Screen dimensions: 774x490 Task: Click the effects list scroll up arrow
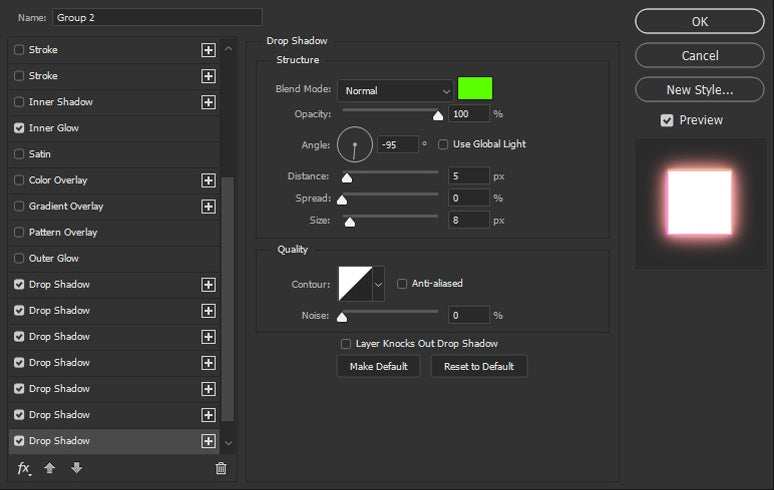(228, 49)
